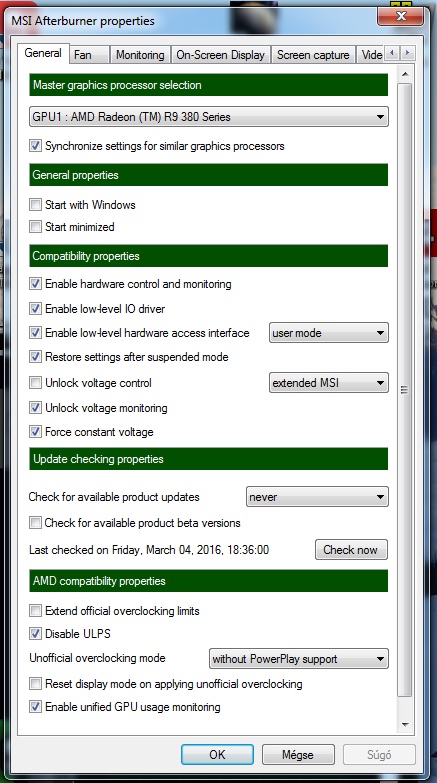Open the master graphics processor dropdown
437x783 pixels.
(x=209, y=117)
